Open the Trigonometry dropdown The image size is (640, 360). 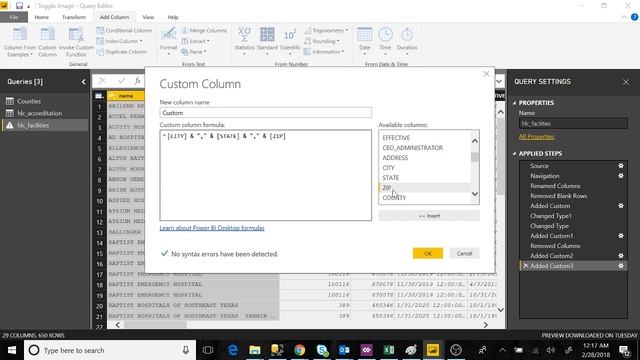point(326,31)
